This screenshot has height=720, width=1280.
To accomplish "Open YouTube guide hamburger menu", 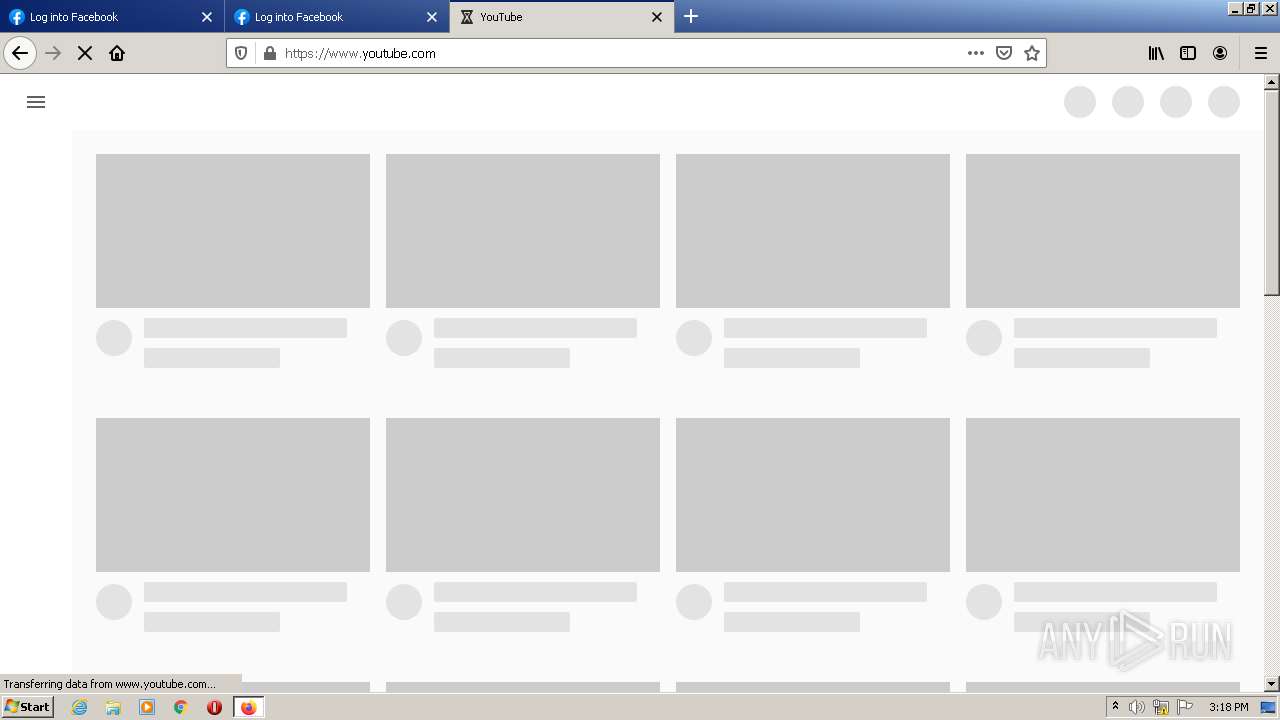I will click(x=36, y=102).
